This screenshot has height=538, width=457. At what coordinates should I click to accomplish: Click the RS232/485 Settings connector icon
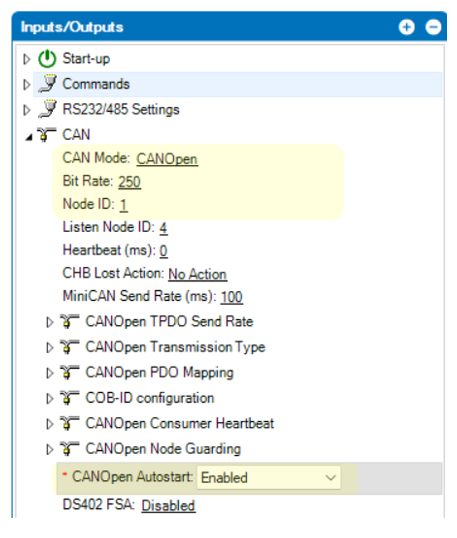pos(47,109)
